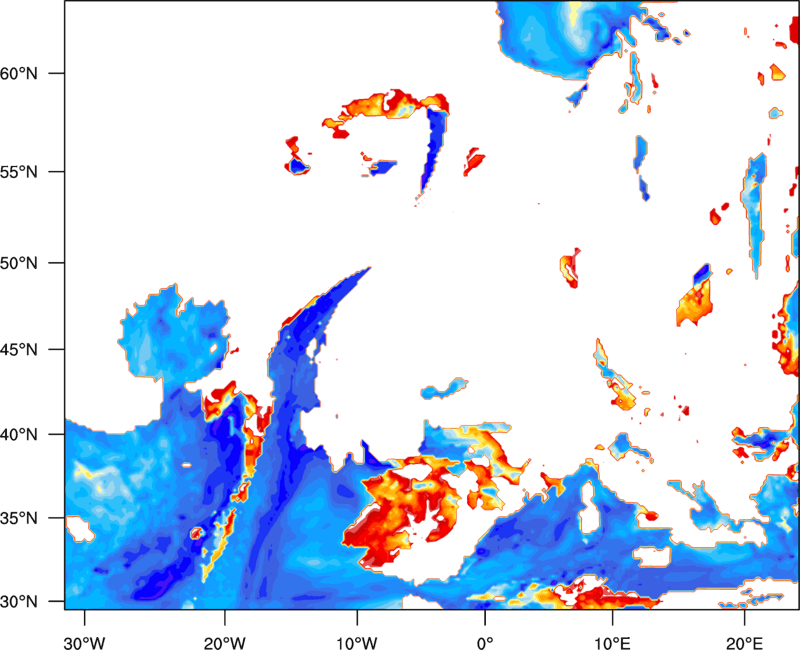This screenshot has width=800, height=650.
Task: Click the 45°N latitude label
Action: [19, 349]
